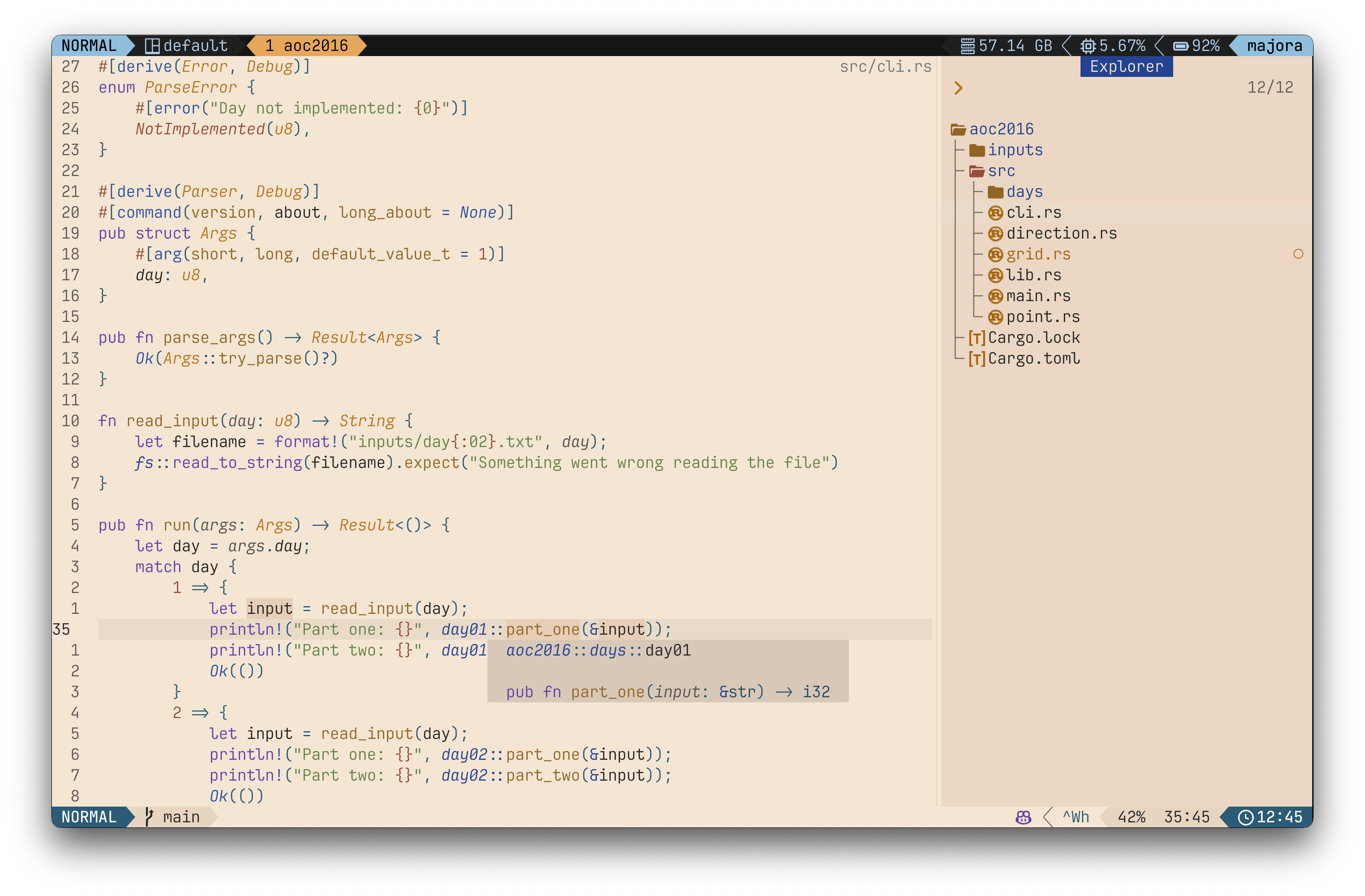Click the CPU icon showing 5.67%
Viewport: 1365px width, 896px height.
[x=1088, y=46]
